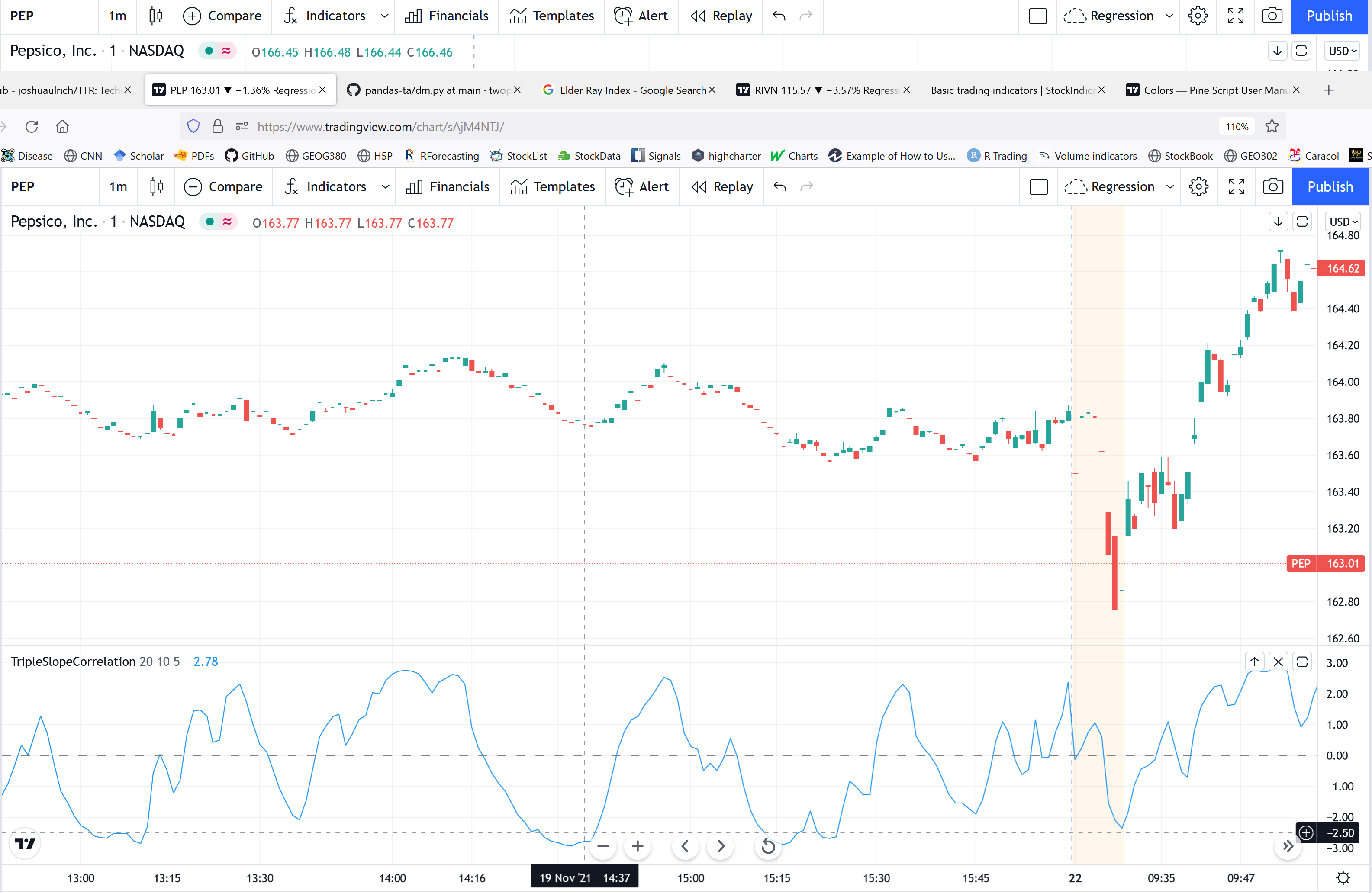Enter fullscreen mode in the main toolbar
Image resolution: width=1372 pixels, height=893 pixels.
coord(1236,186)
